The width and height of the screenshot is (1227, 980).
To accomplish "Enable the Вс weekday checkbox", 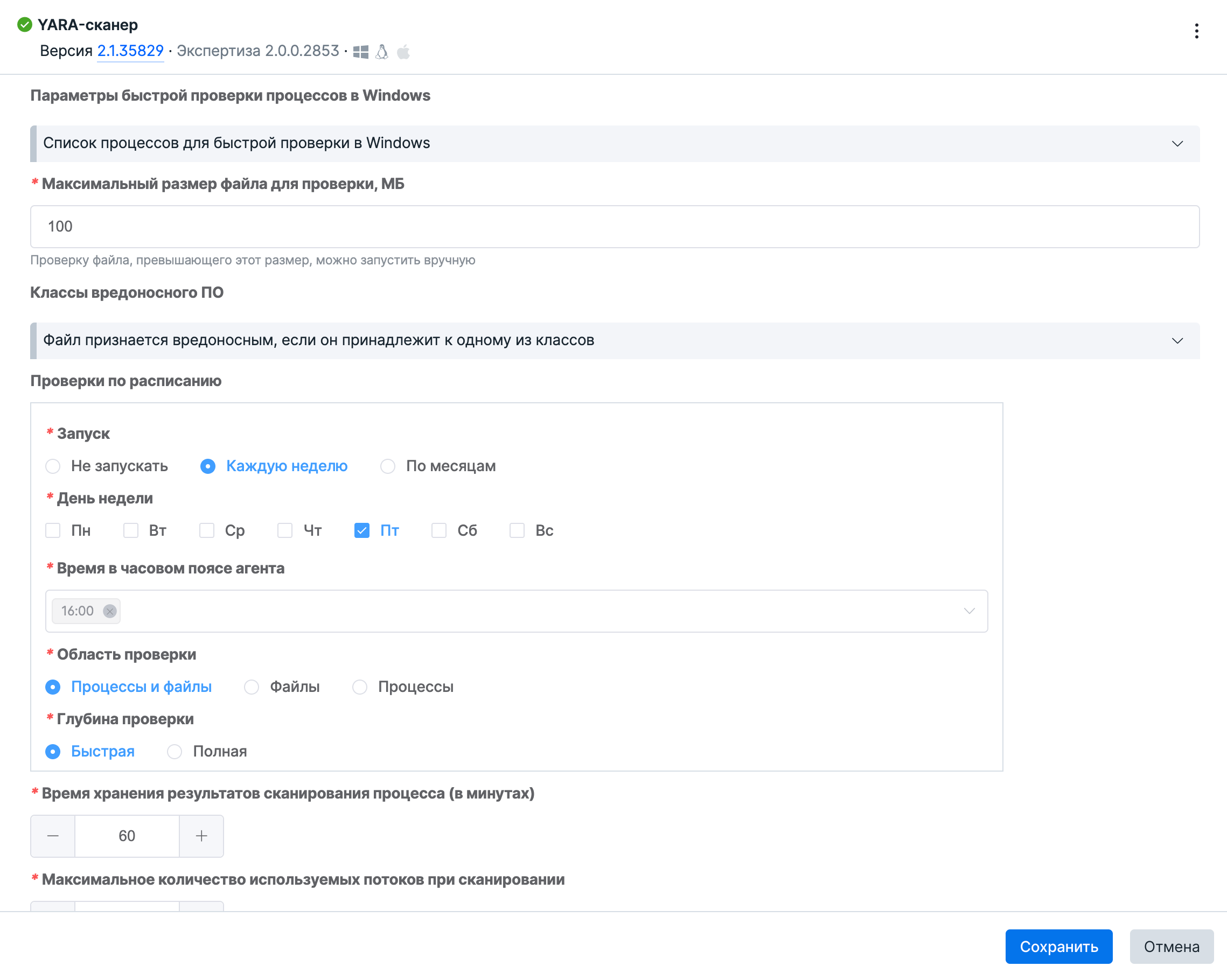I will (x=517, y=530).
